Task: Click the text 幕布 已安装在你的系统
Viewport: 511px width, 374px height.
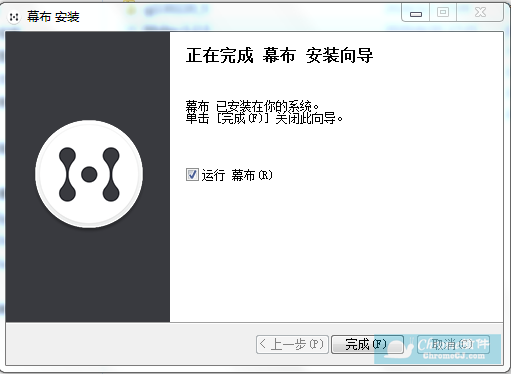Action: 252,107
